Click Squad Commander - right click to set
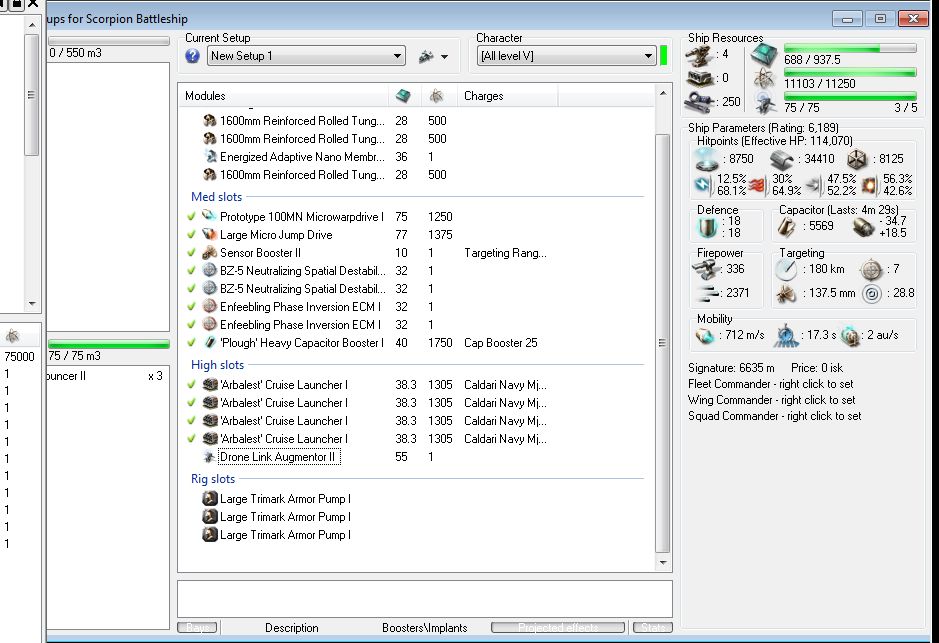Image resolution: width=939 pixels, height=643 pixels. [x=774, y=416]
